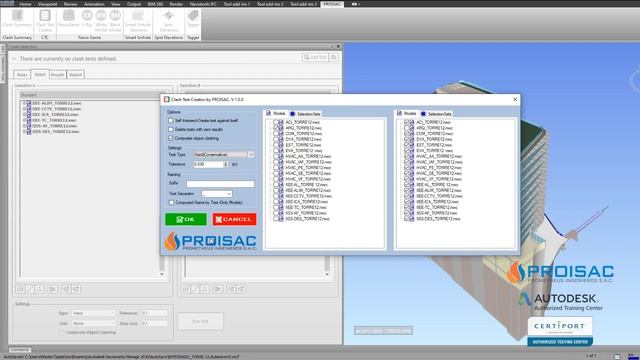The image size is (640, 360).
Task: Collapse the clash tests panel chevron
Action: click(13, 59)
